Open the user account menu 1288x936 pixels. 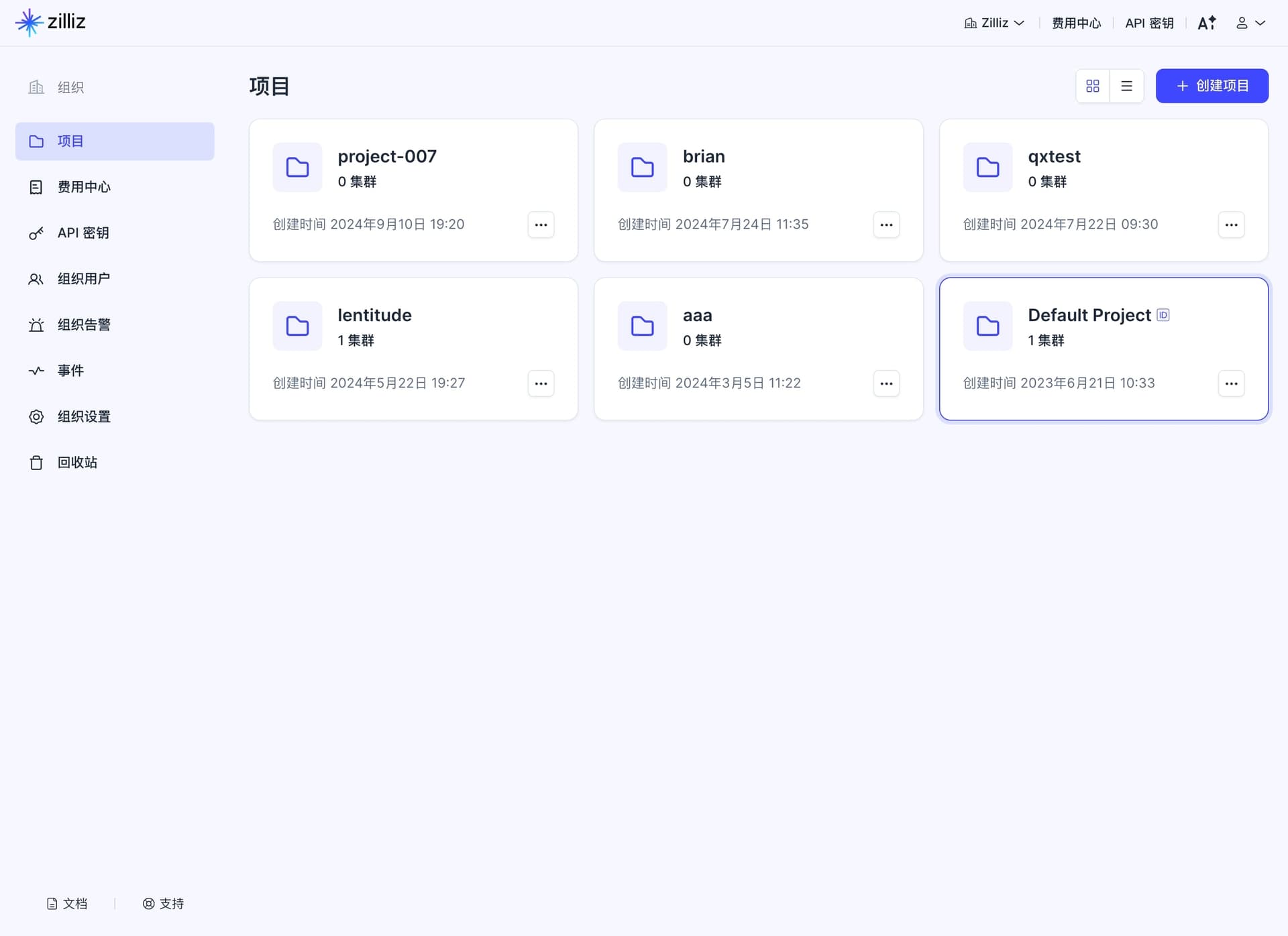[1250, 23]
